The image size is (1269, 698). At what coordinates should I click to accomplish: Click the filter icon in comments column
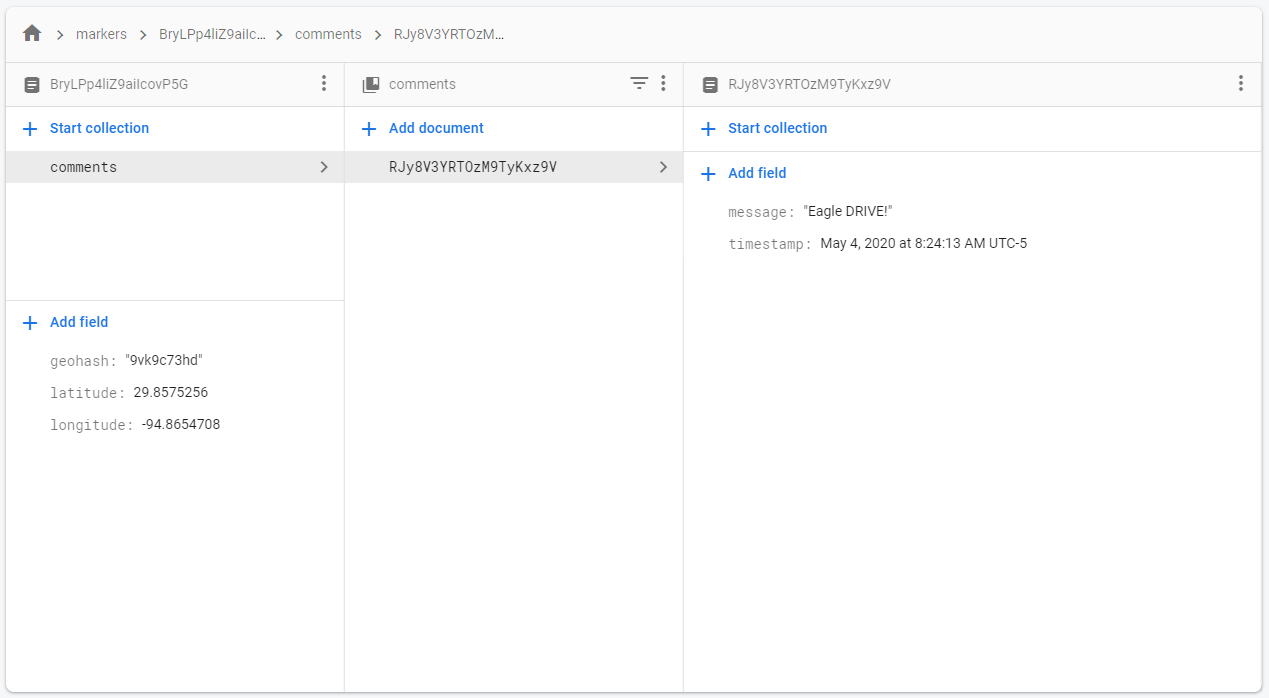coord(639,84)
